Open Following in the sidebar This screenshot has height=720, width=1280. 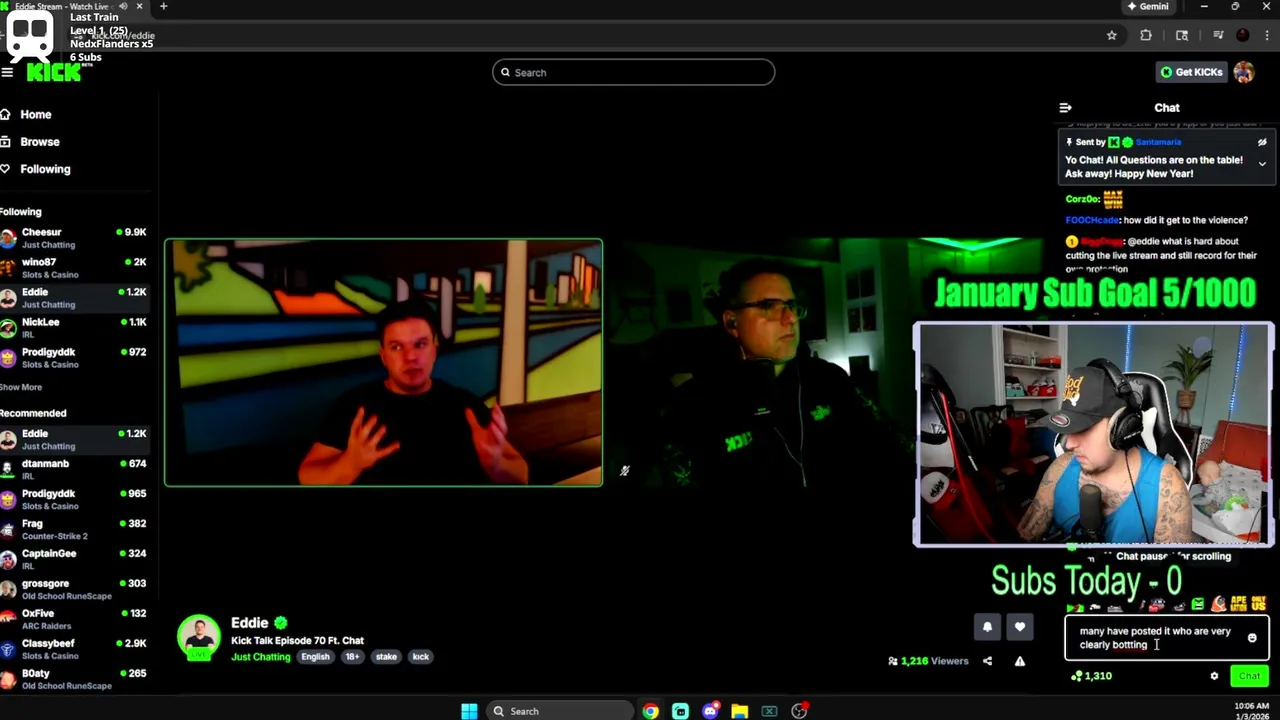45,169
